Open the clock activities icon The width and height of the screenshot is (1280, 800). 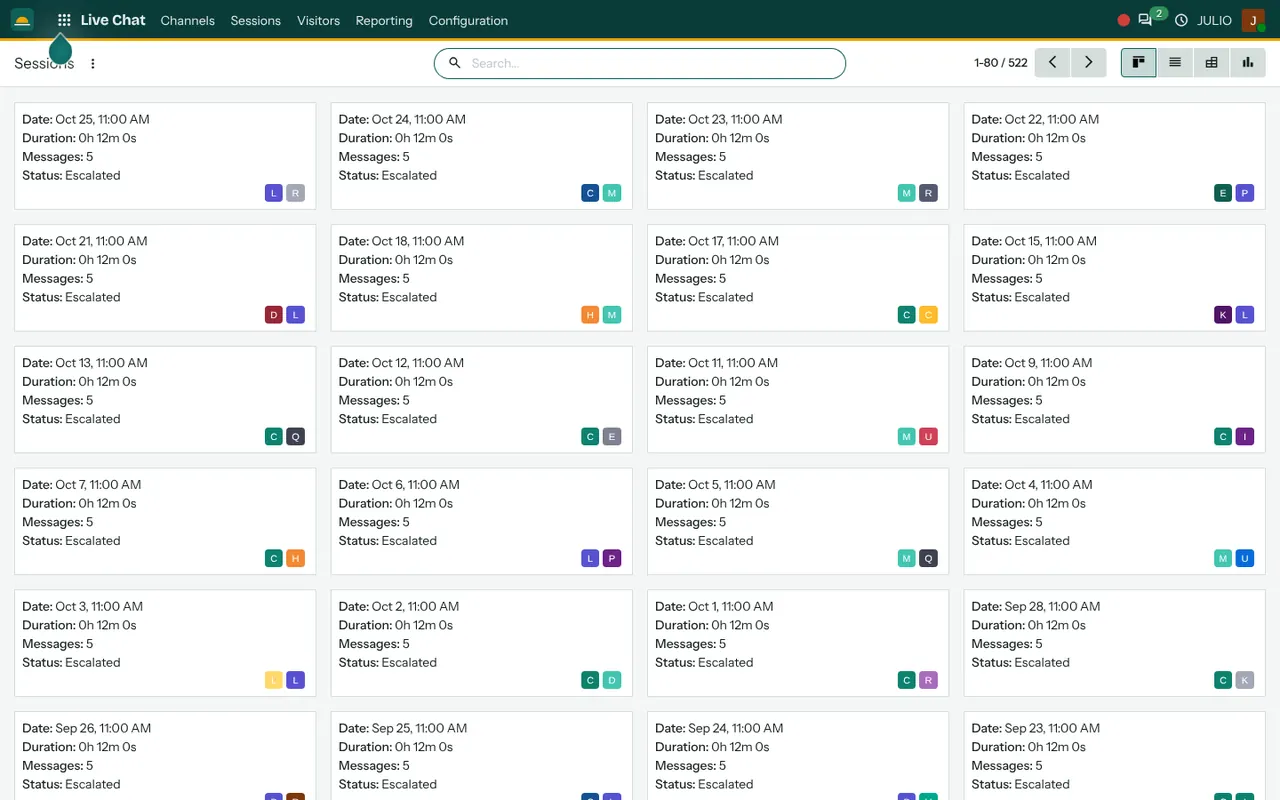[x=1181, y=20]
